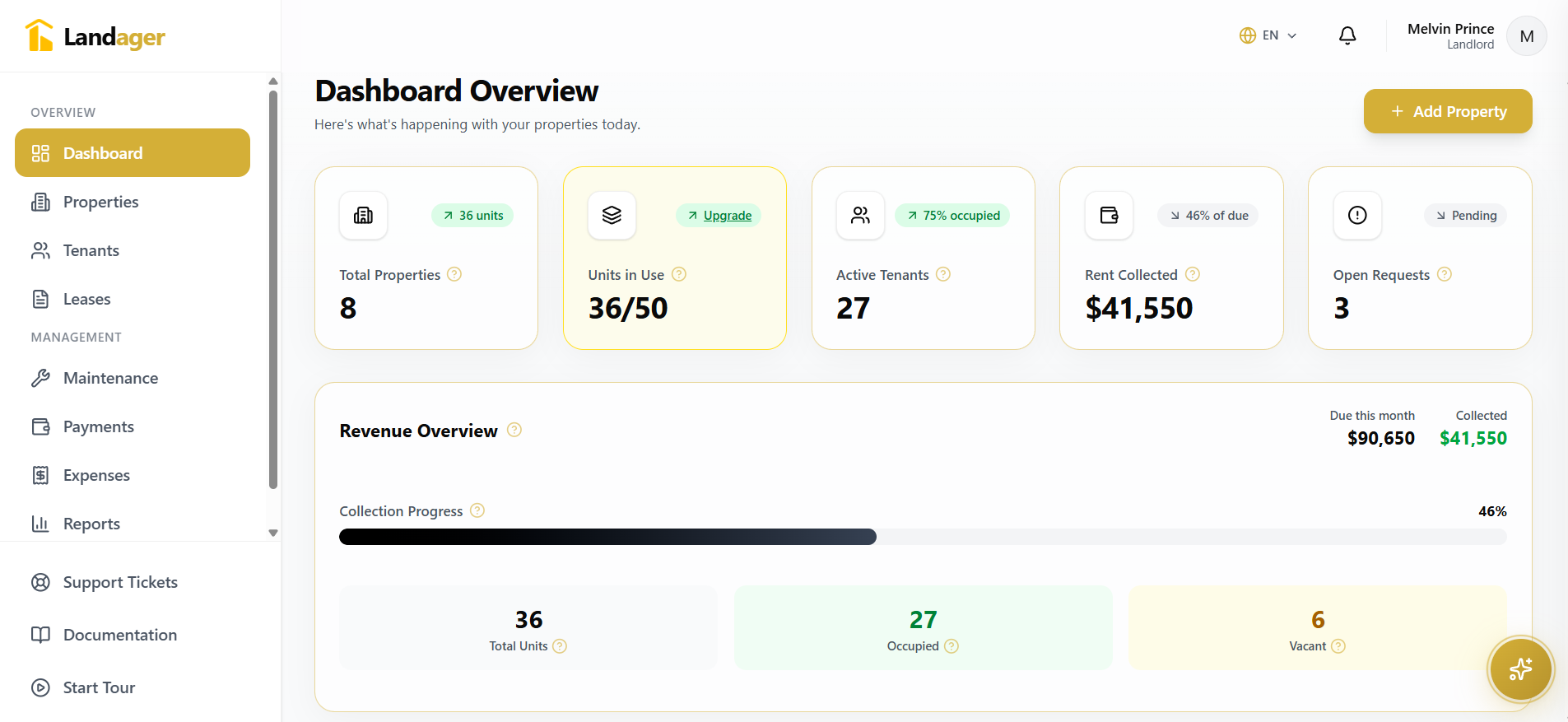Launch Start Tour from the sidebar
Viewport: 1568px width, 722px height.
tap(99, 687)
